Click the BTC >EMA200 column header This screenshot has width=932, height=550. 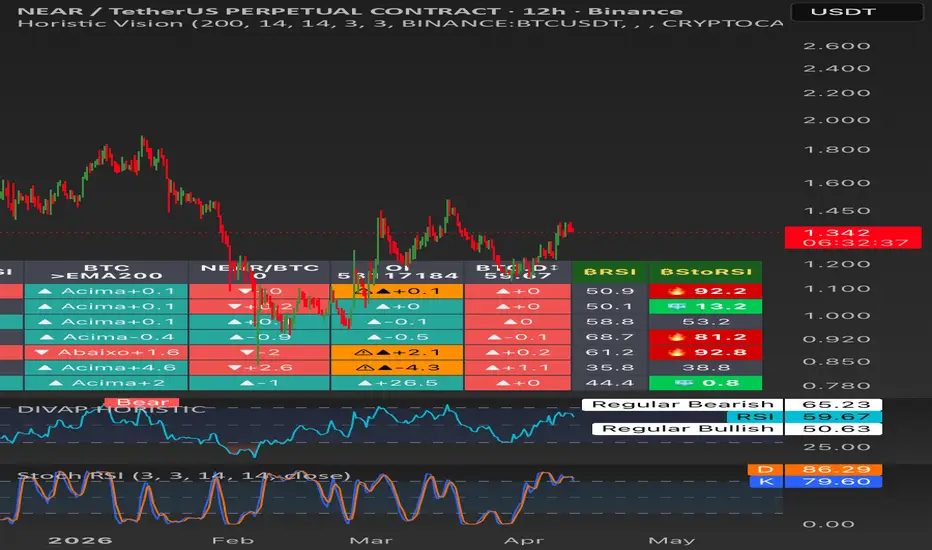pos(106,272)
